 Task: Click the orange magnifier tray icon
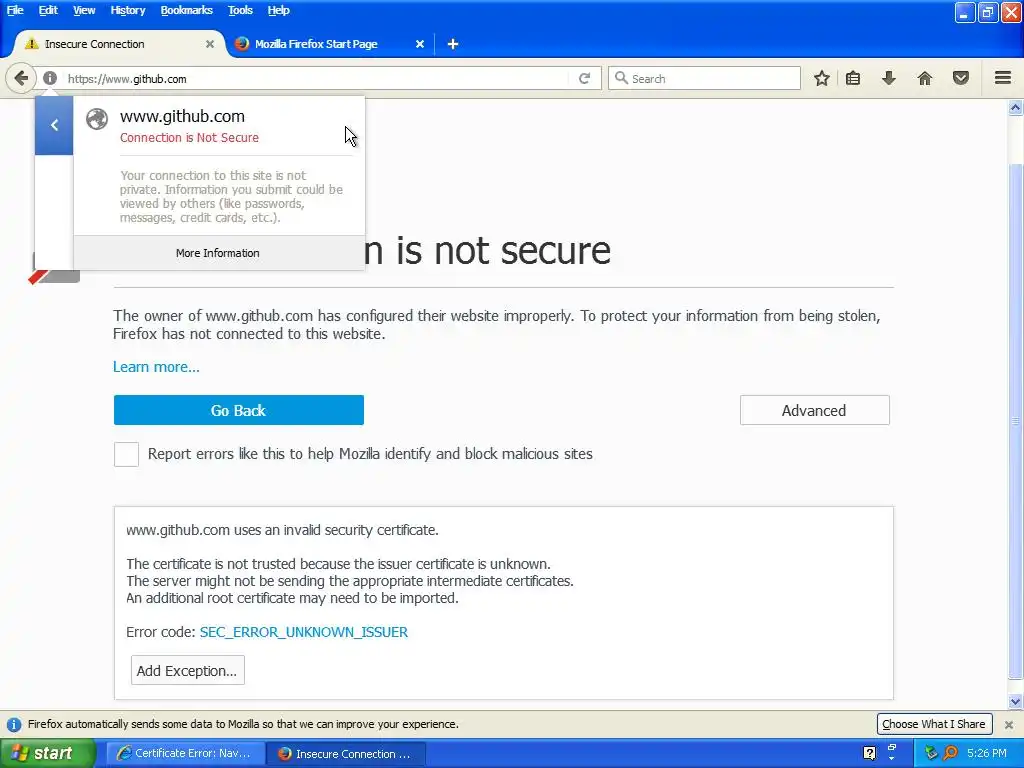(951, 753)
